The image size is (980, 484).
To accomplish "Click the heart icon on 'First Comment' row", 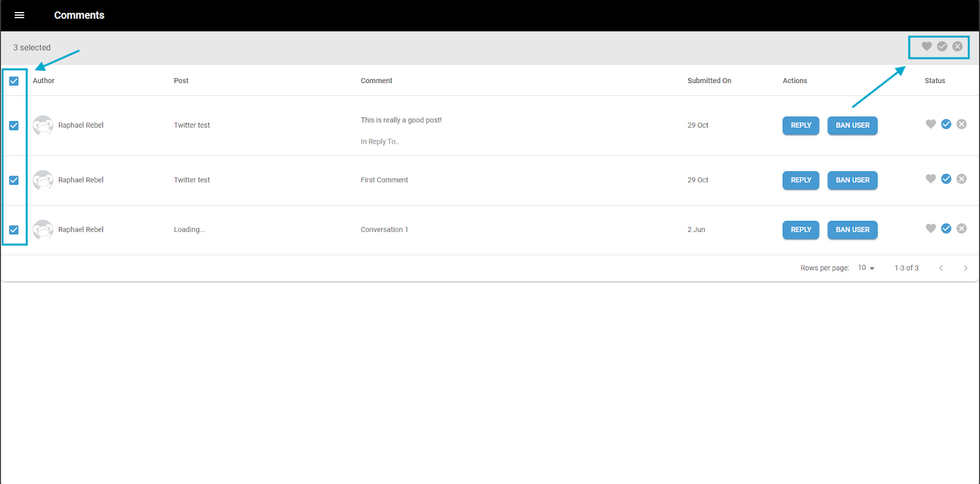I will click(930, 180).
